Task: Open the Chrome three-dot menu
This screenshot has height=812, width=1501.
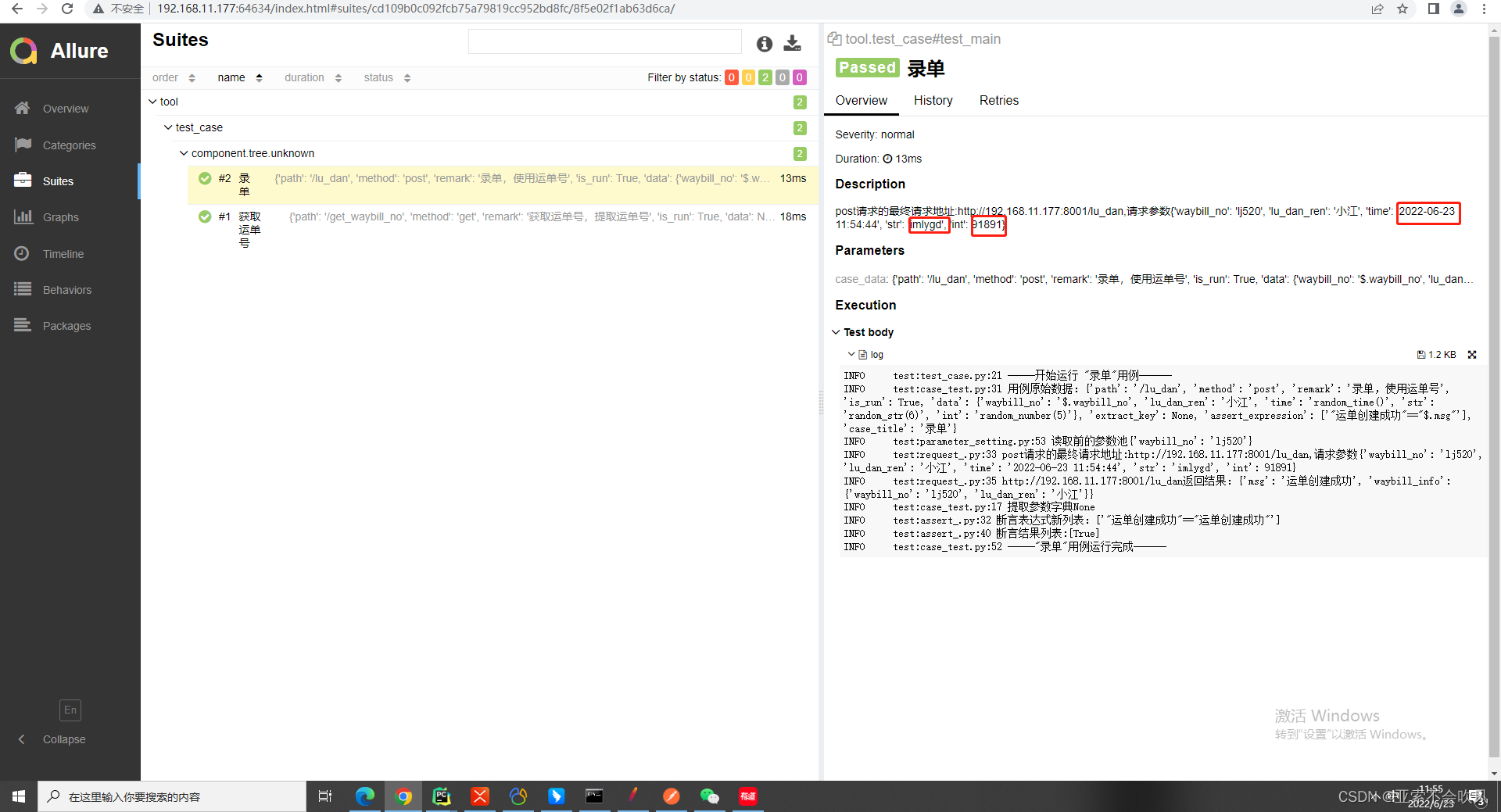Action: tap(1484, 9)
